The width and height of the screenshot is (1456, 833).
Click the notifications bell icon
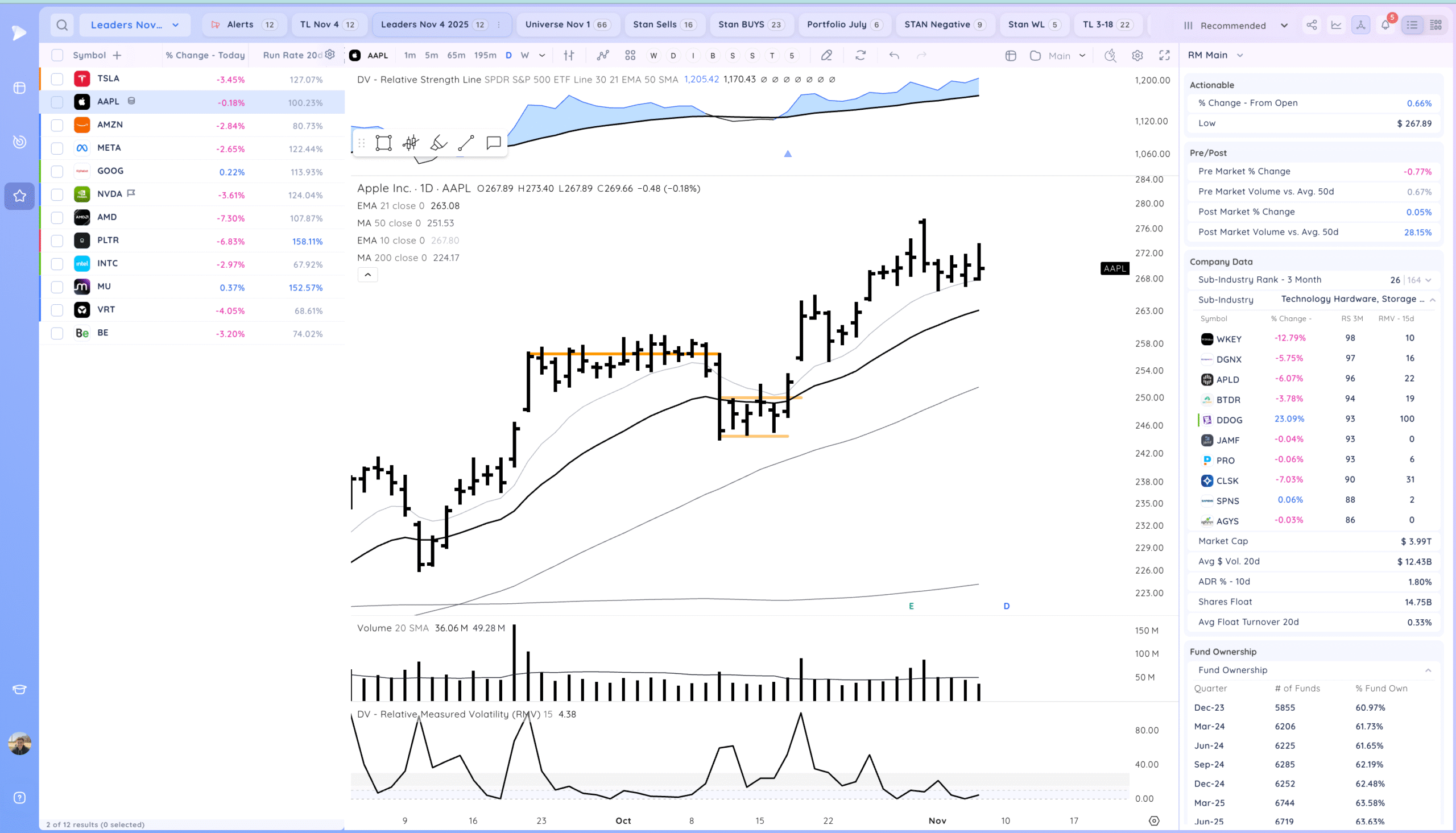(x=1385, y=25)
